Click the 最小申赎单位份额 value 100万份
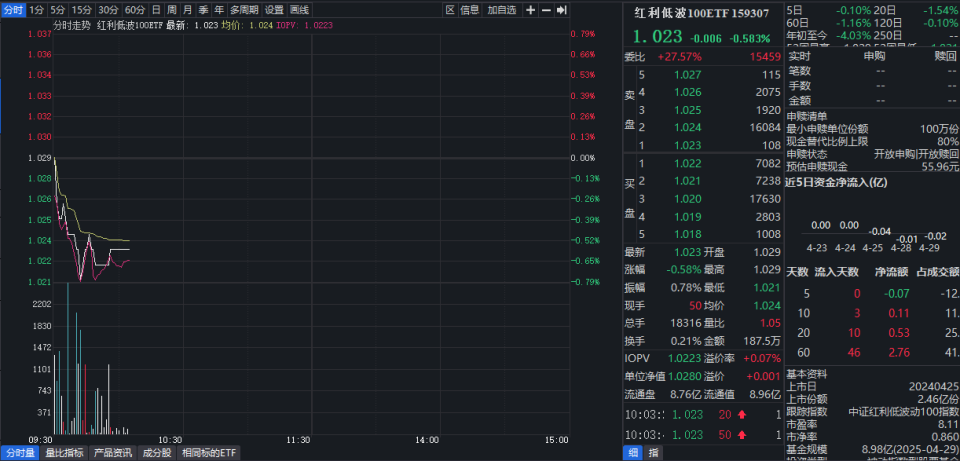960x461 pixels. tap(939, 129)
